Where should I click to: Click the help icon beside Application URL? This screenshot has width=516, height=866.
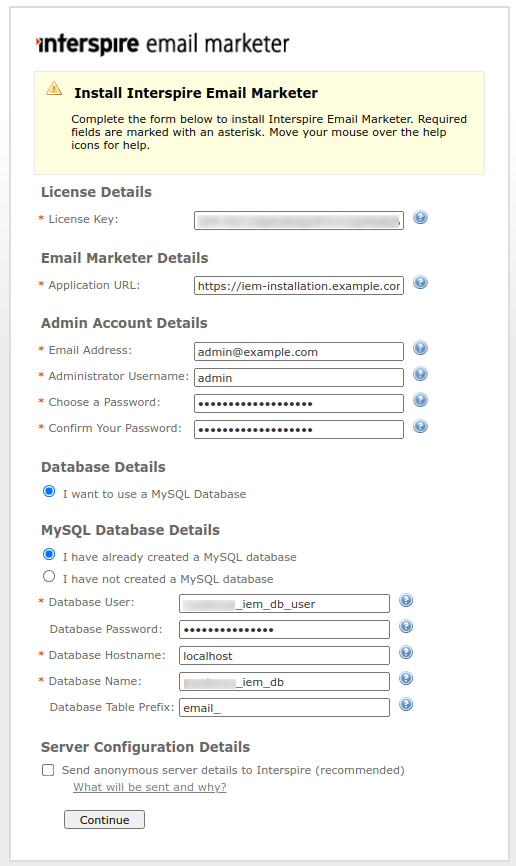click(420, 283)
